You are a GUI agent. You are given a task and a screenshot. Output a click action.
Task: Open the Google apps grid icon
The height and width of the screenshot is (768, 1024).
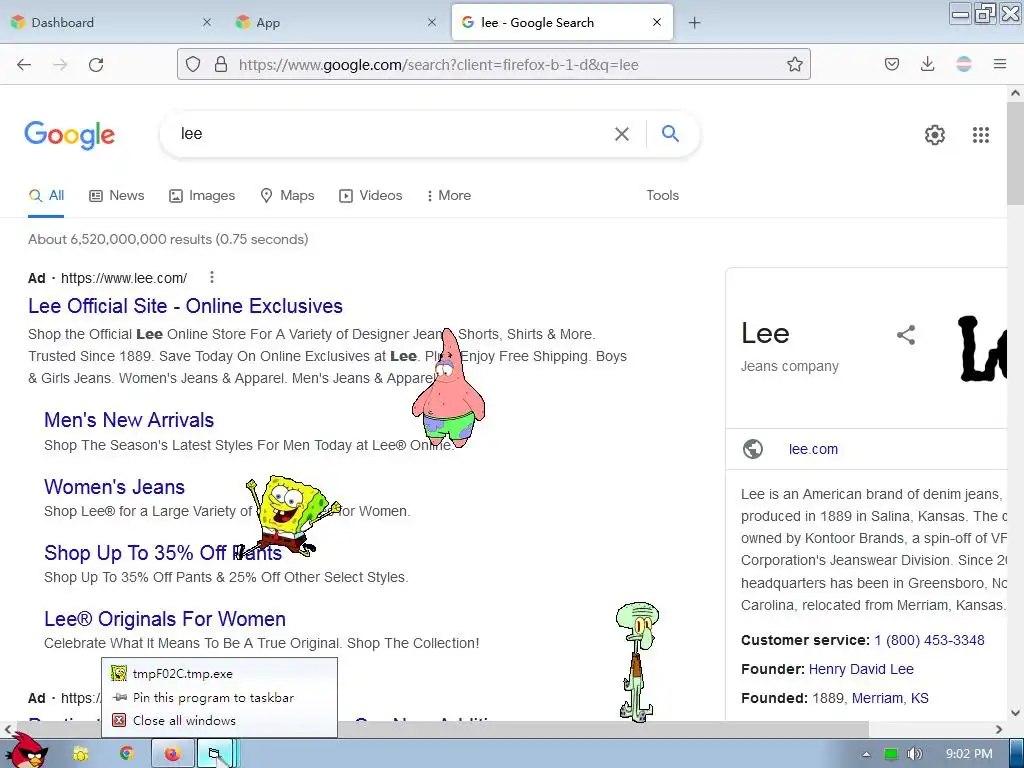[x=981, y=135]
